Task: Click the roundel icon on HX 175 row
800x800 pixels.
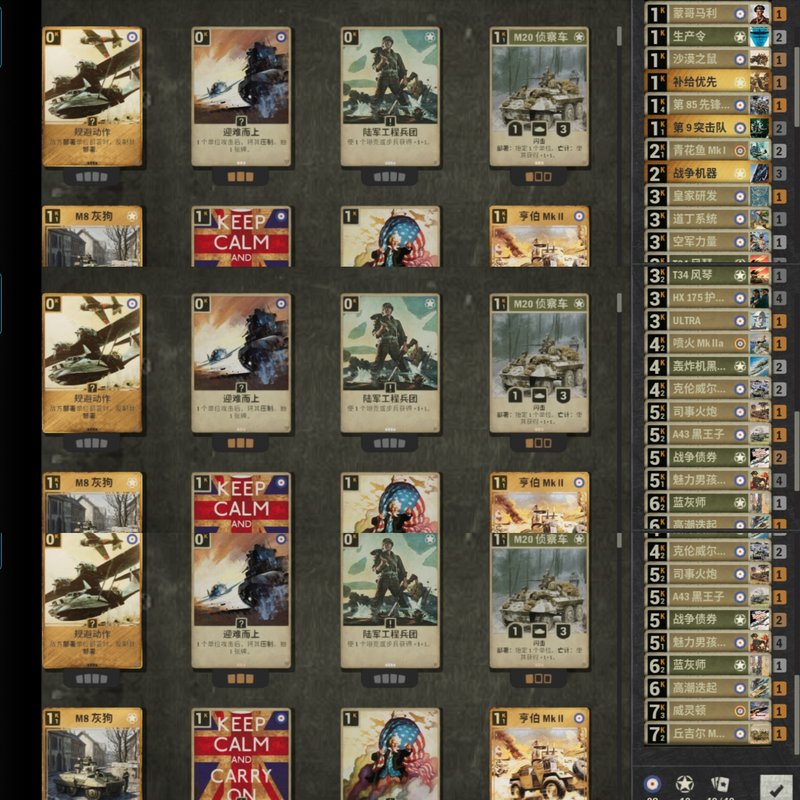Action: click(x=740, y=298)
